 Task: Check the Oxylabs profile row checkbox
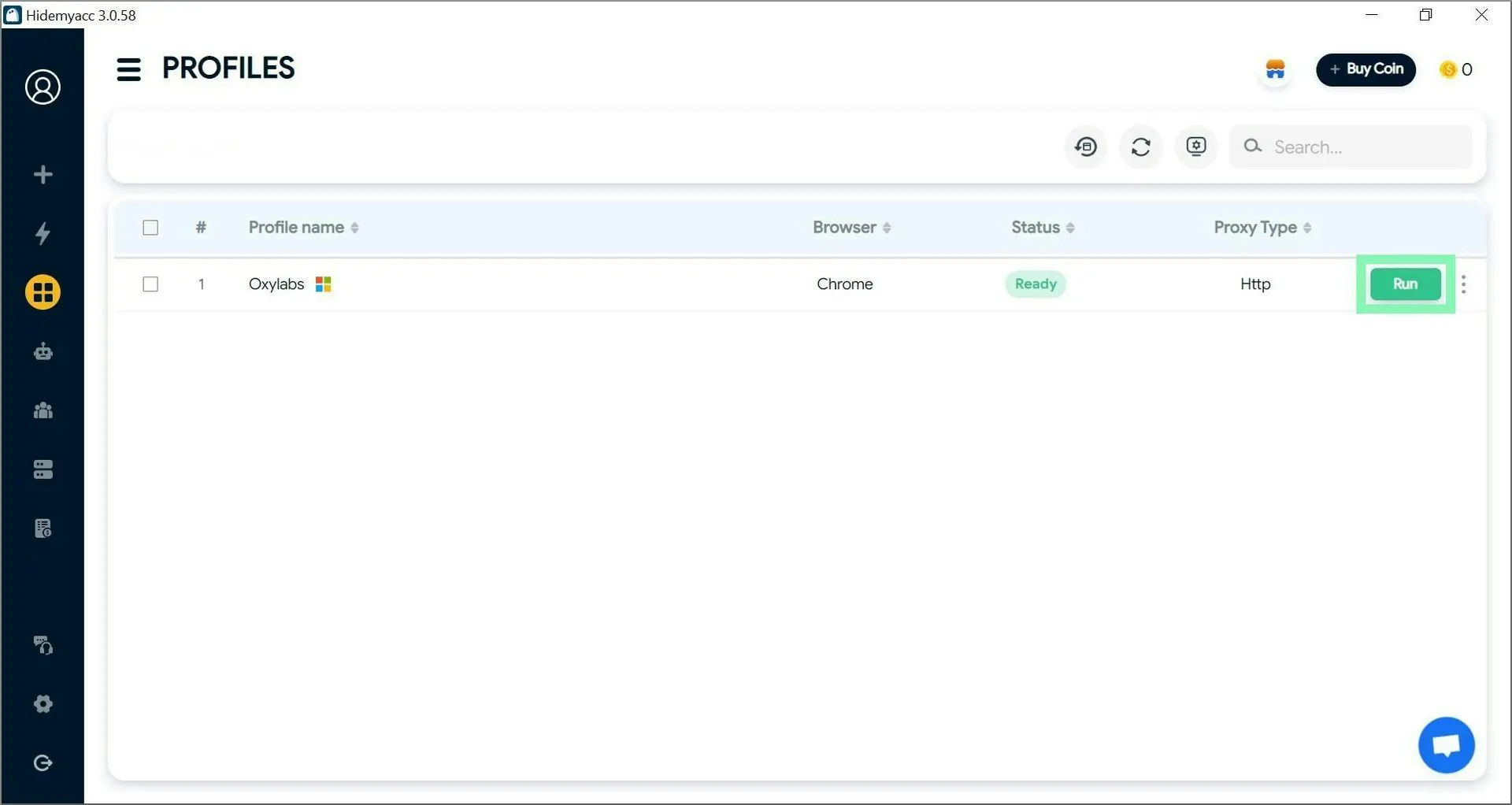(150, 284)
